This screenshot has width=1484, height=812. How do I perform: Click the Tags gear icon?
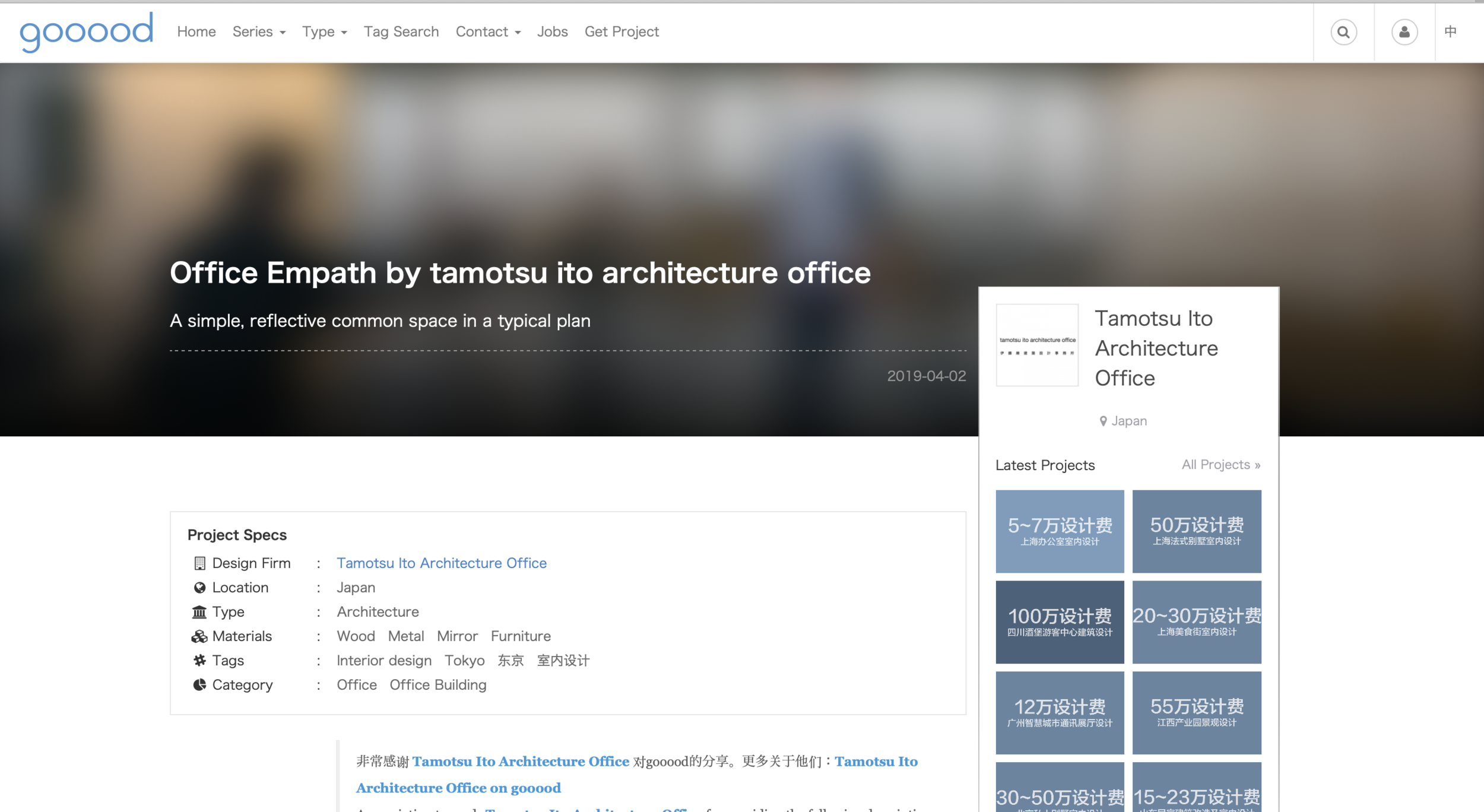coord(199,660)
